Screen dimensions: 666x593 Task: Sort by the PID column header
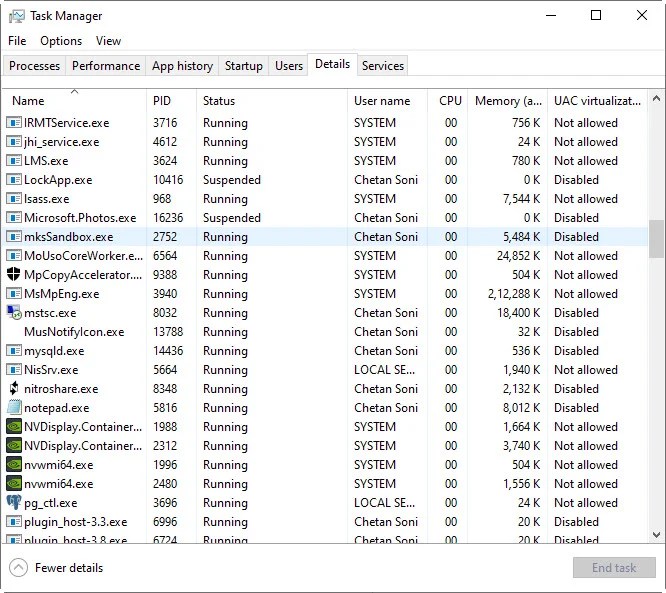tap(172, 101)
